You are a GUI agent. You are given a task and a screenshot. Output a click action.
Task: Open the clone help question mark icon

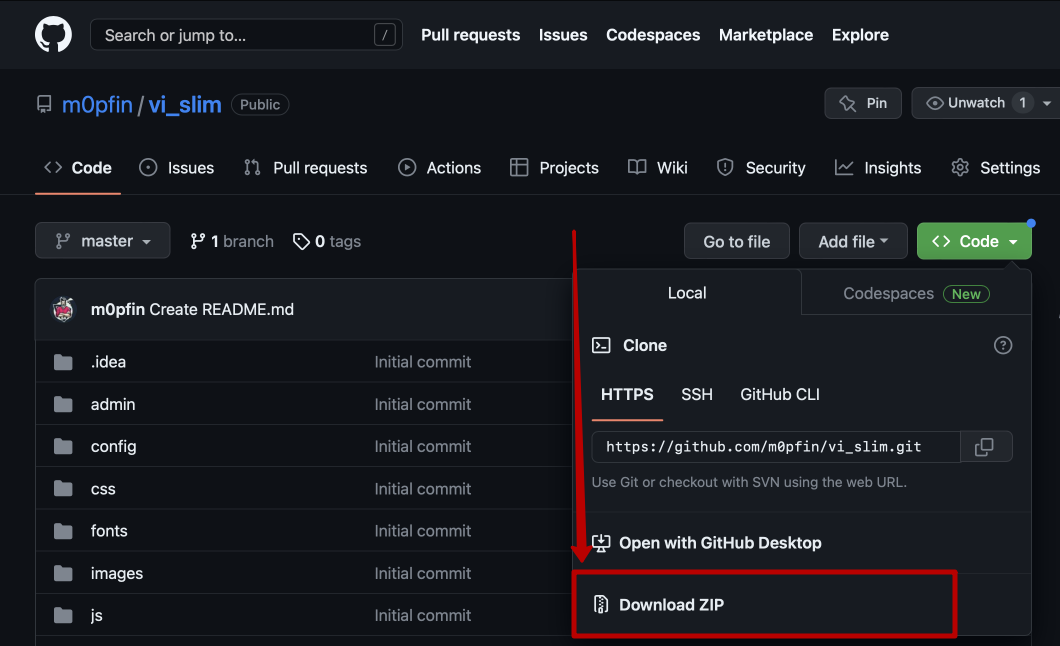point(1003,345)
